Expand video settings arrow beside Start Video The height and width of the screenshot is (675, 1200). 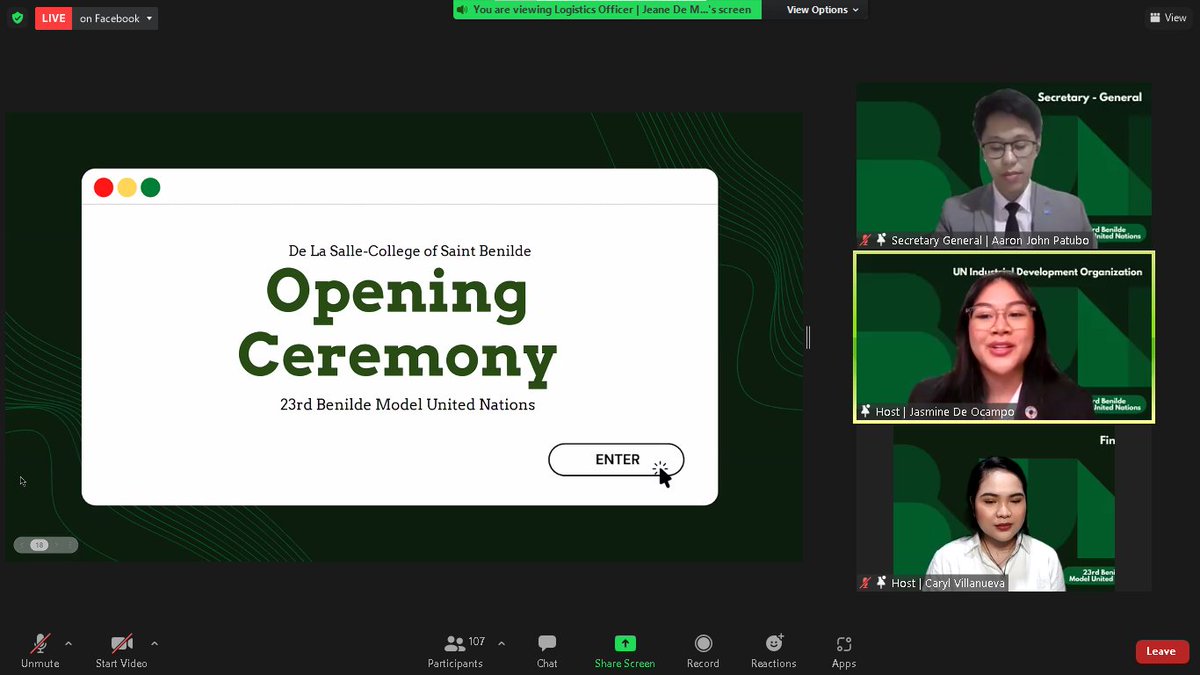click(x=154, y=643)
